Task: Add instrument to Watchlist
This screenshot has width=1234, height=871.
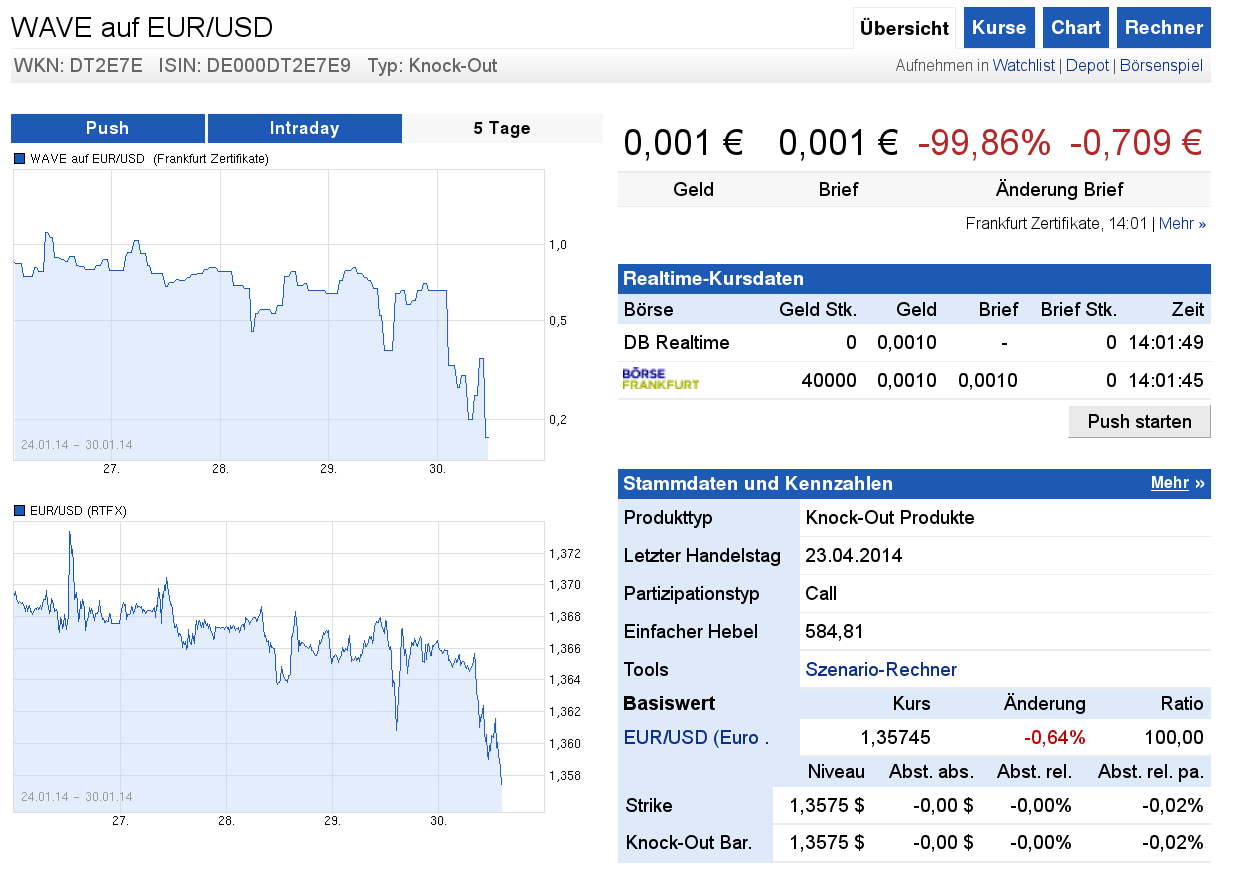Action: pos(1023,65)
